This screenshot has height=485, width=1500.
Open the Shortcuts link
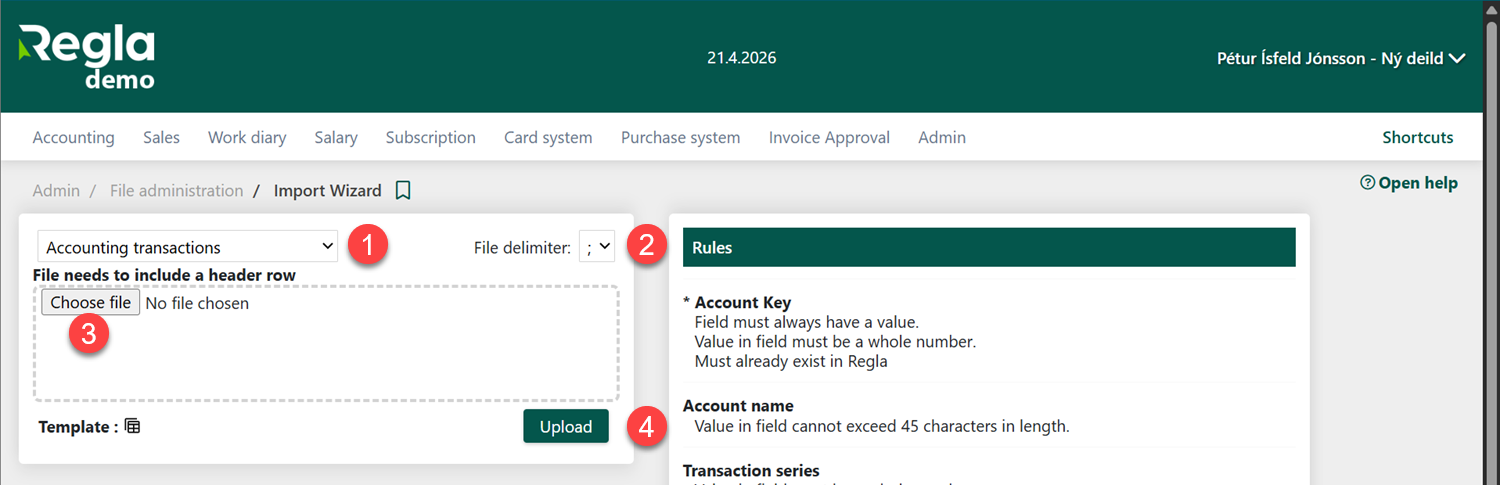(x=1417, y=138)
